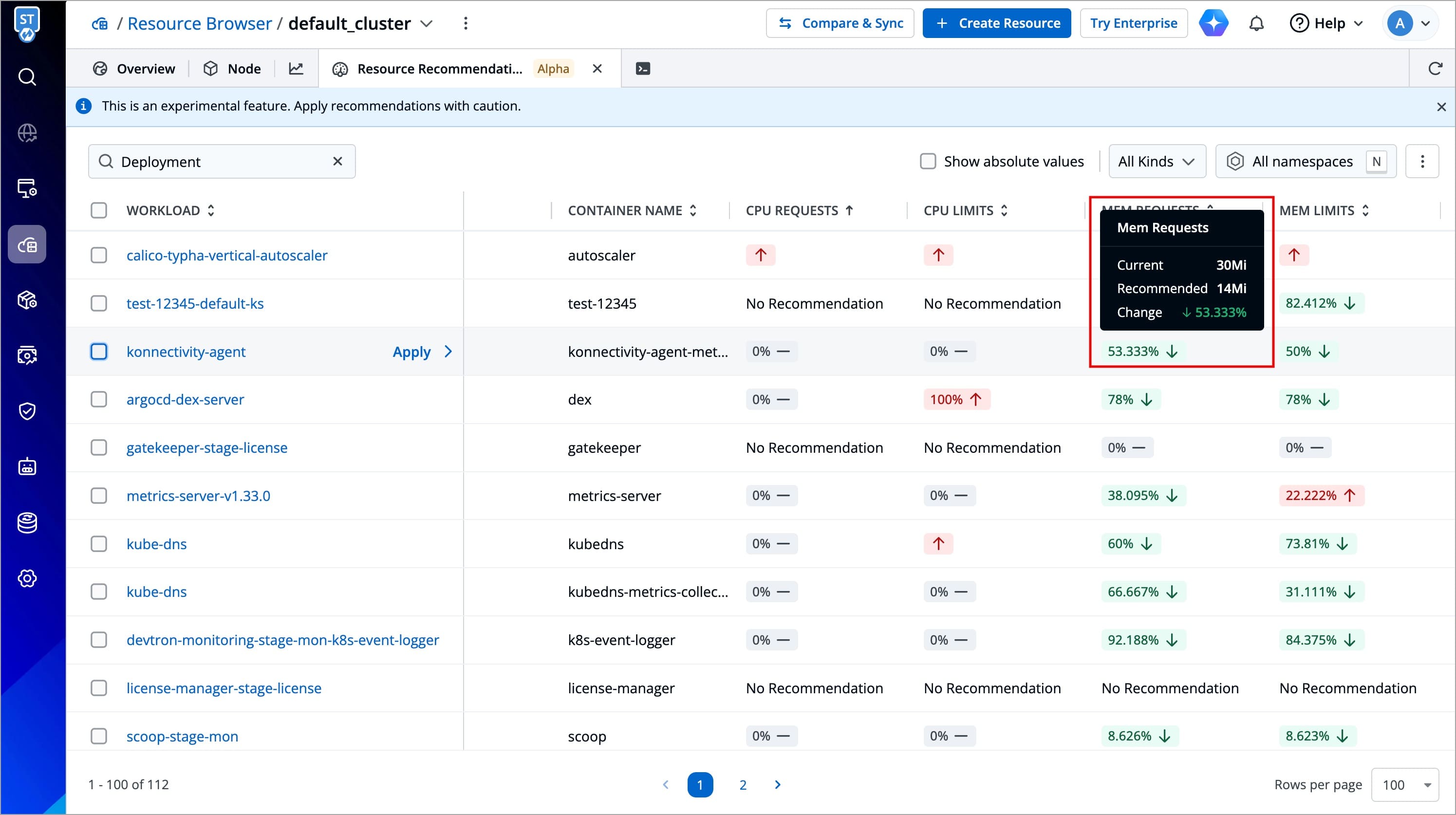
Task: Go to page 2 of results
Action: pos(743,784)
